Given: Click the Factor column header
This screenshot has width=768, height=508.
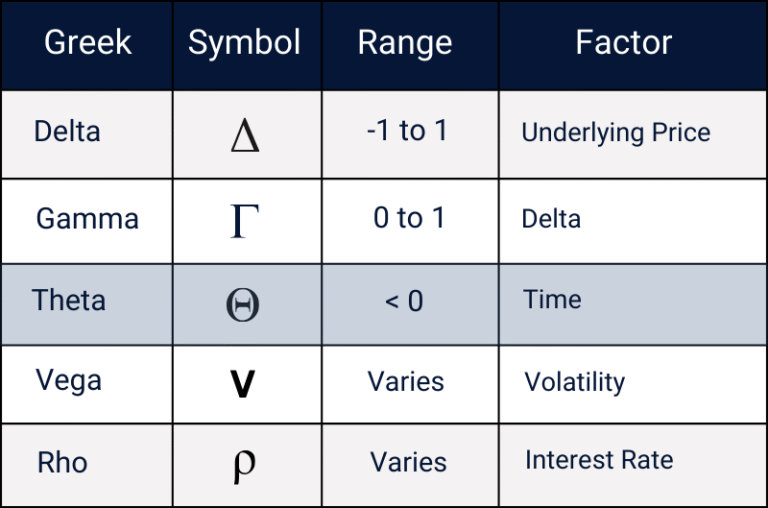Looking at the screenshot, I should (623, 43).
